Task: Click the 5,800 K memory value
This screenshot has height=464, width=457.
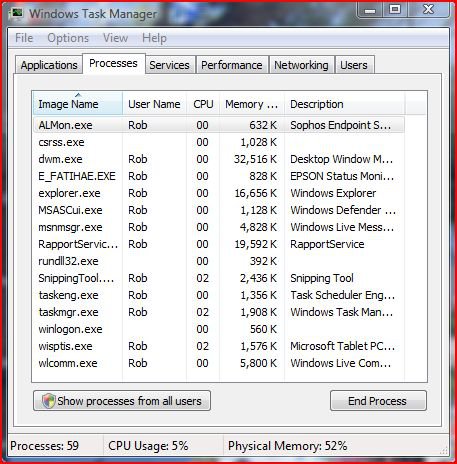Action: pyautogui.click(x=258, y=363)
